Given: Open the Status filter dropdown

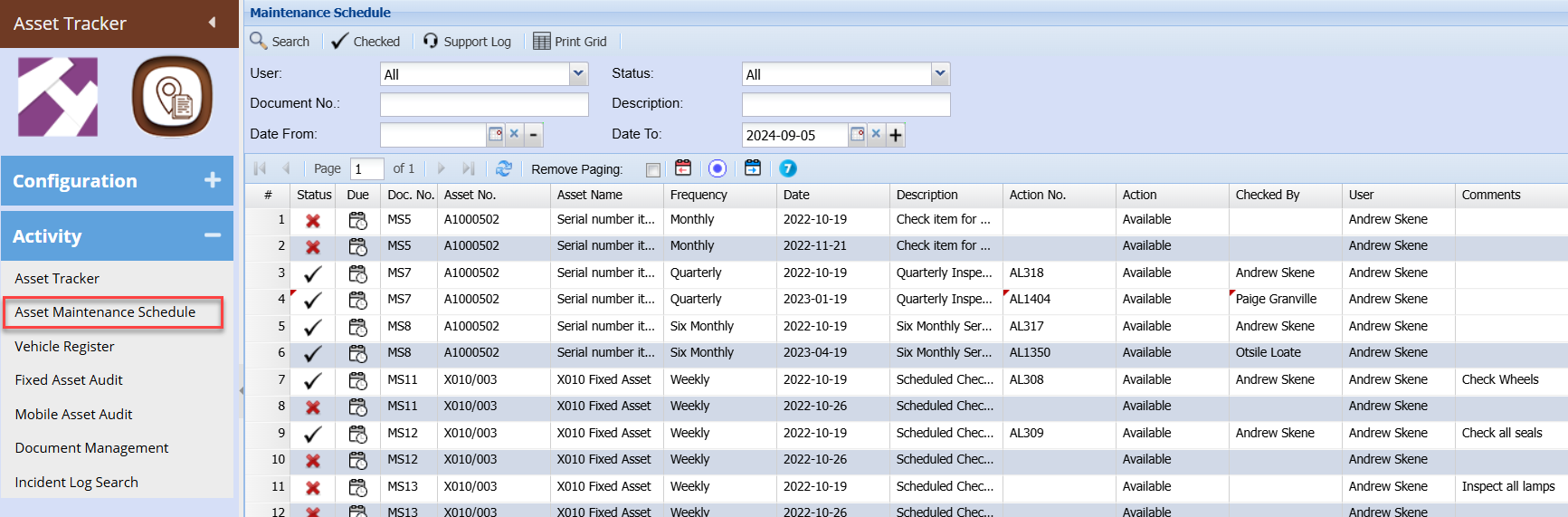Looking at the screenshot, I should pyautogui.click(x=940, y=74).
